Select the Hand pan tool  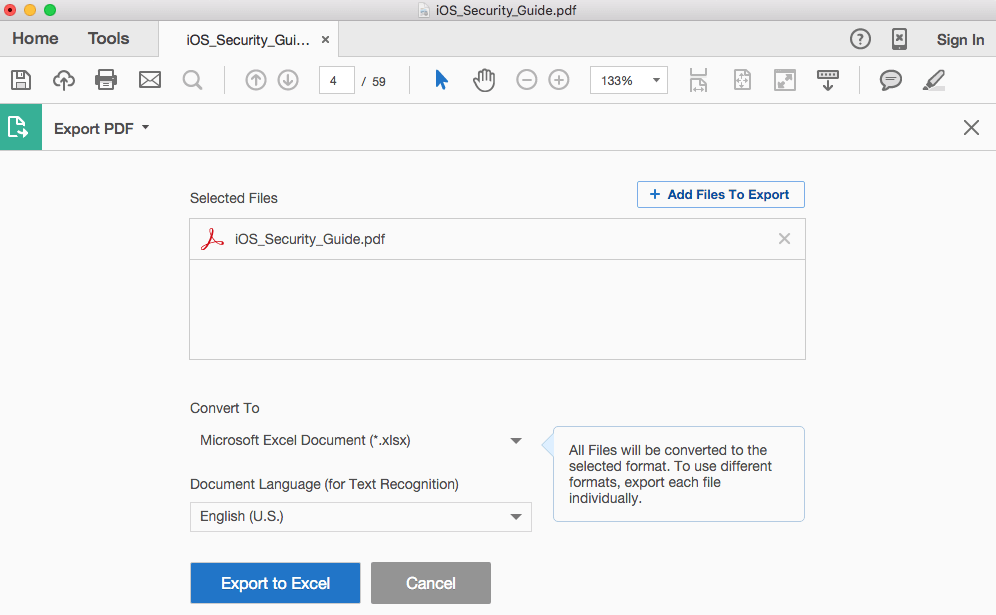484,80
